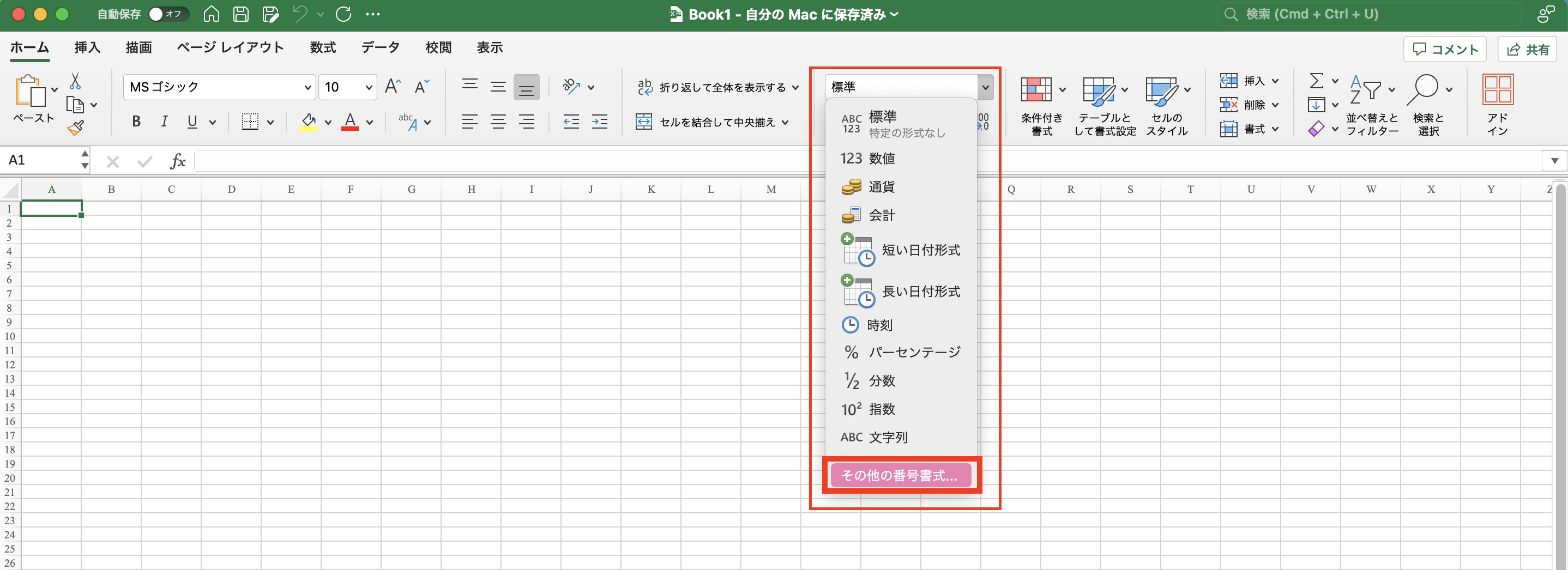Toggle bold formatting
This screenshot has width=1568, height=570.
click(136, 122)
